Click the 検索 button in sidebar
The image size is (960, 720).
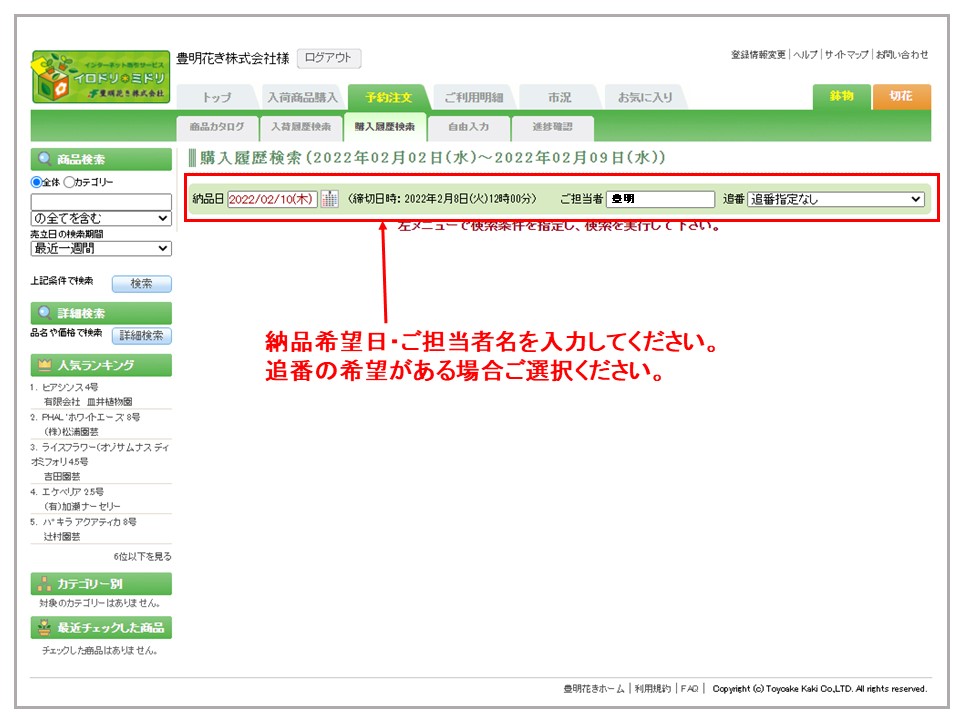pos(141,284)
